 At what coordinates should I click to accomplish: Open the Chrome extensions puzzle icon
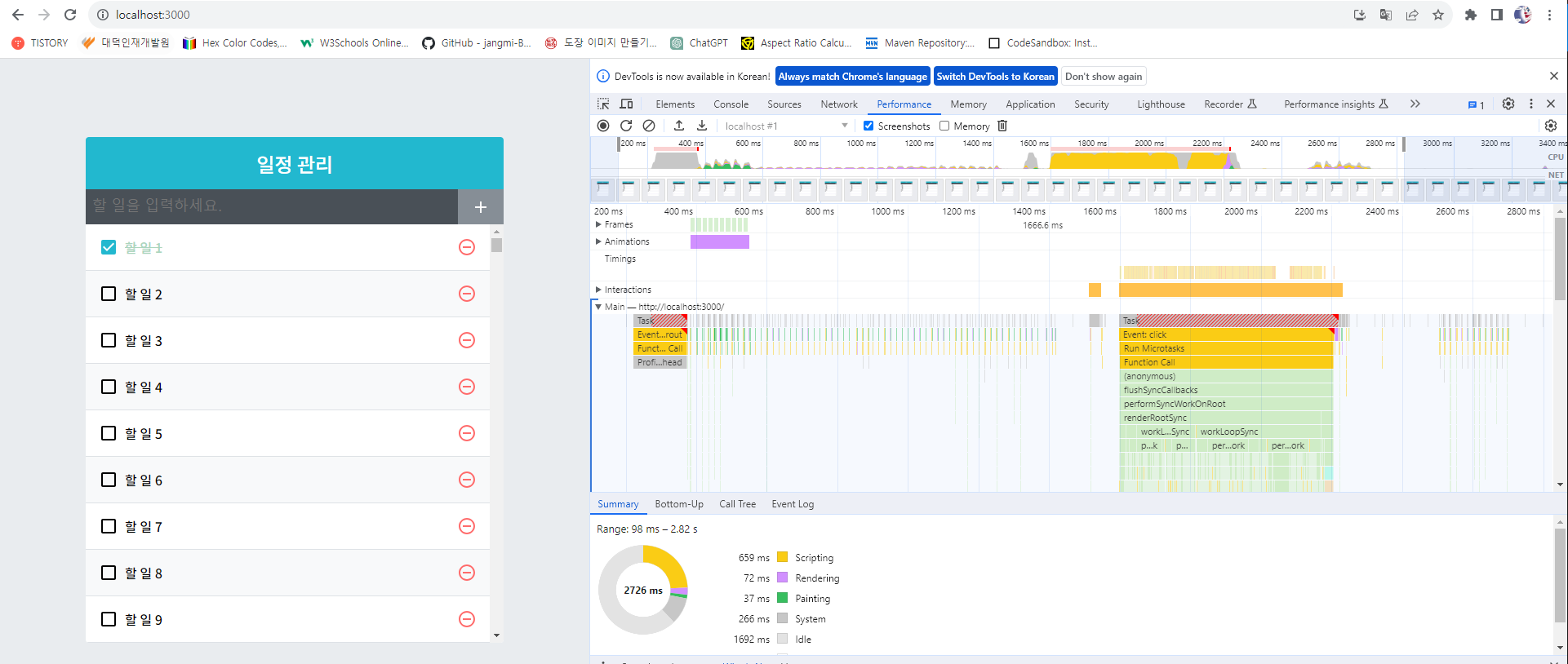(x=1471, y=15)
